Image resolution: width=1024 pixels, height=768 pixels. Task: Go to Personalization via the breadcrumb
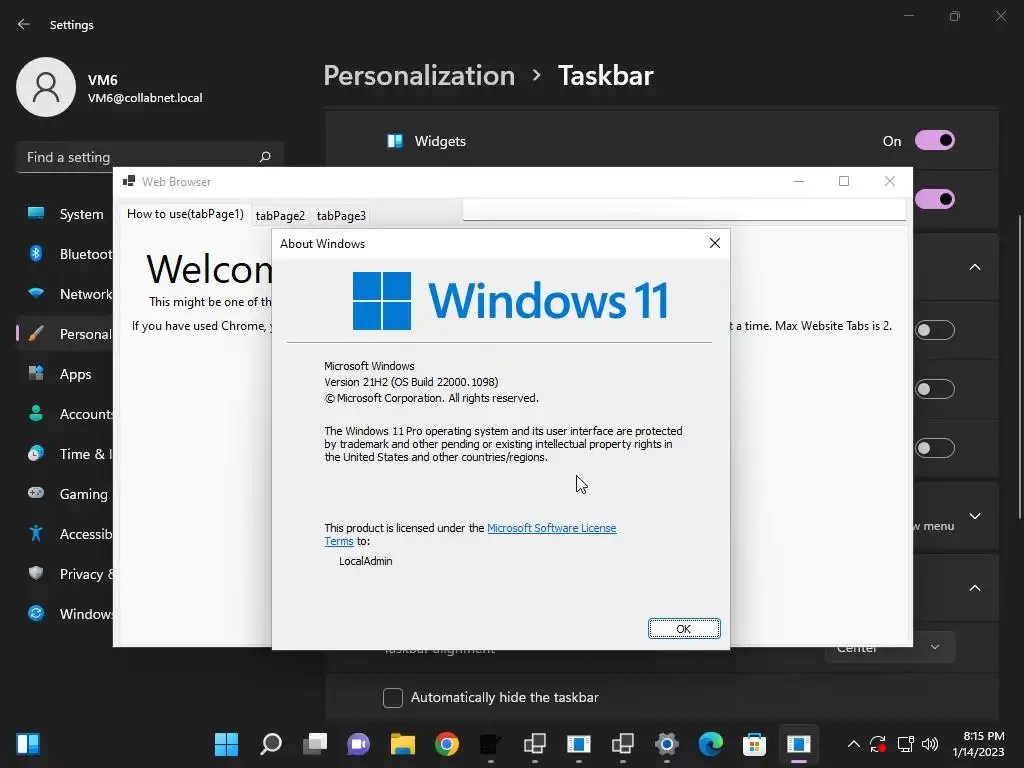pos(419,76)
